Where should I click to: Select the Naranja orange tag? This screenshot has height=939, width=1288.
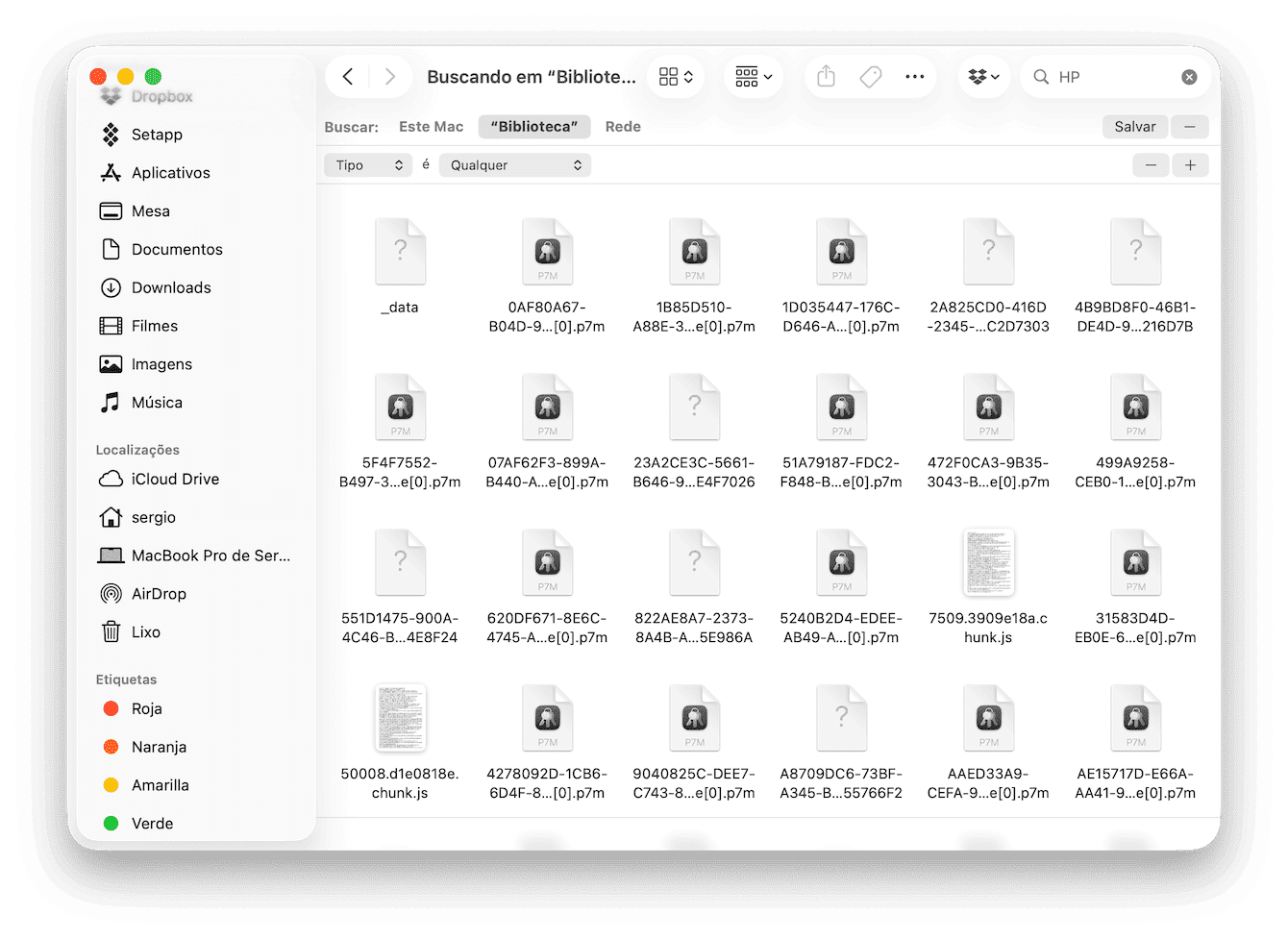pos(159,748)
